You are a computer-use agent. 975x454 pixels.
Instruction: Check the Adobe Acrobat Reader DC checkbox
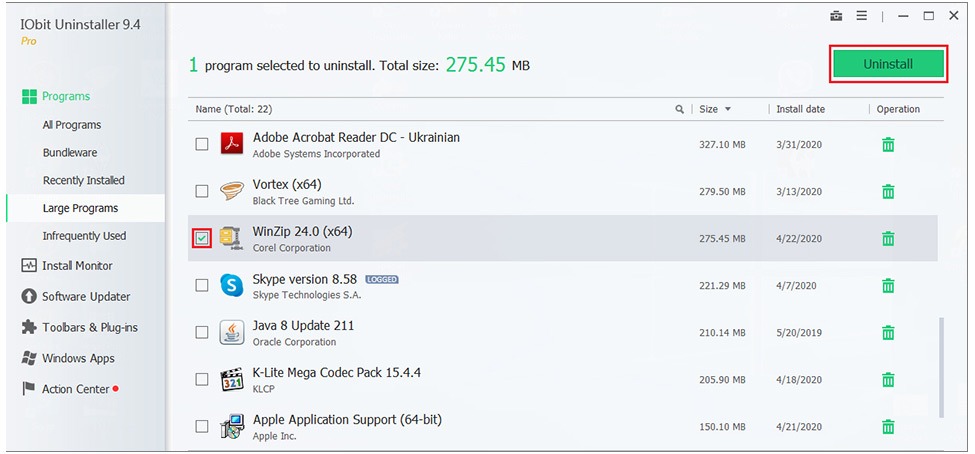[x=202, y=144]
